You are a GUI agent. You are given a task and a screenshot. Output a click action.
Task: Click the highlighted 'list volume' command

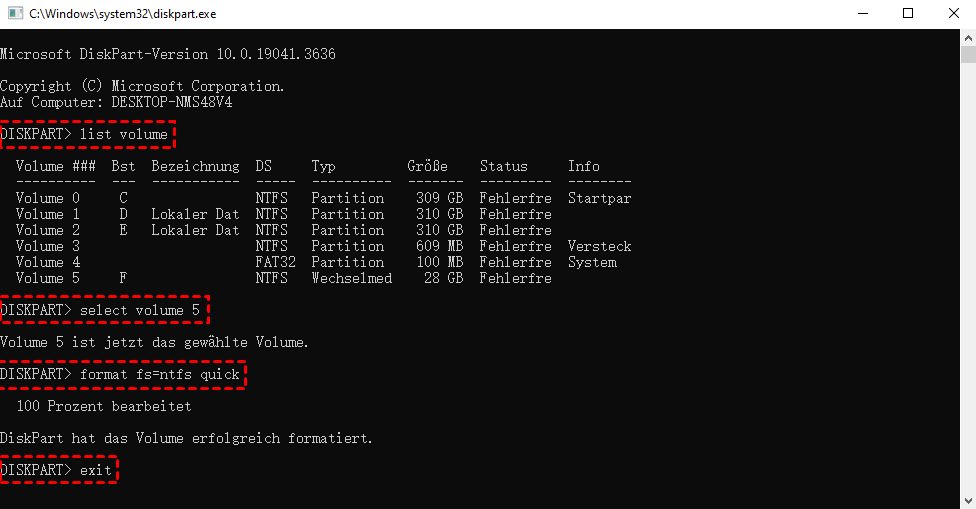pos(87,134)
